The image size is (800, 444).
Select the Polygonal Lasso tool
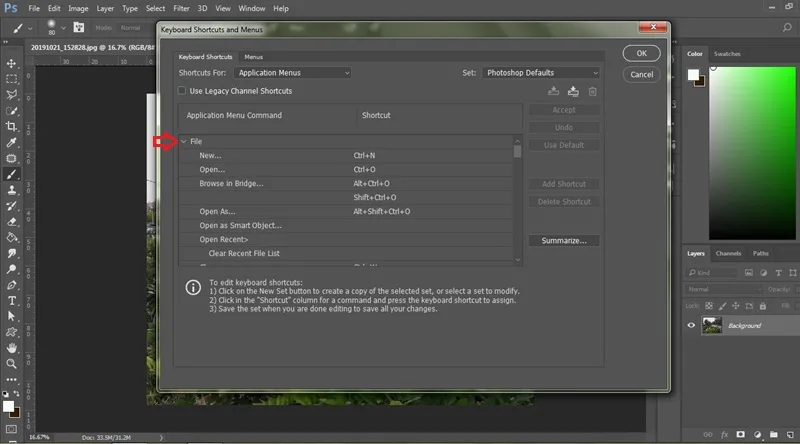11,95
